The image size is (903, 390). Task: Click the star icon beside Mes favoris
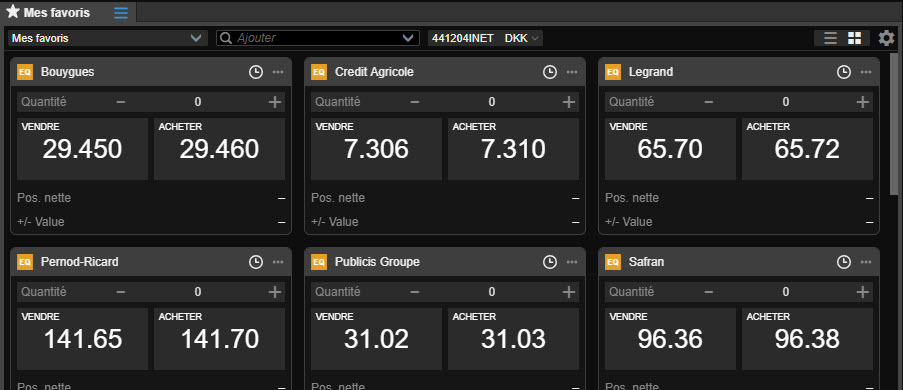pos(13,12)
